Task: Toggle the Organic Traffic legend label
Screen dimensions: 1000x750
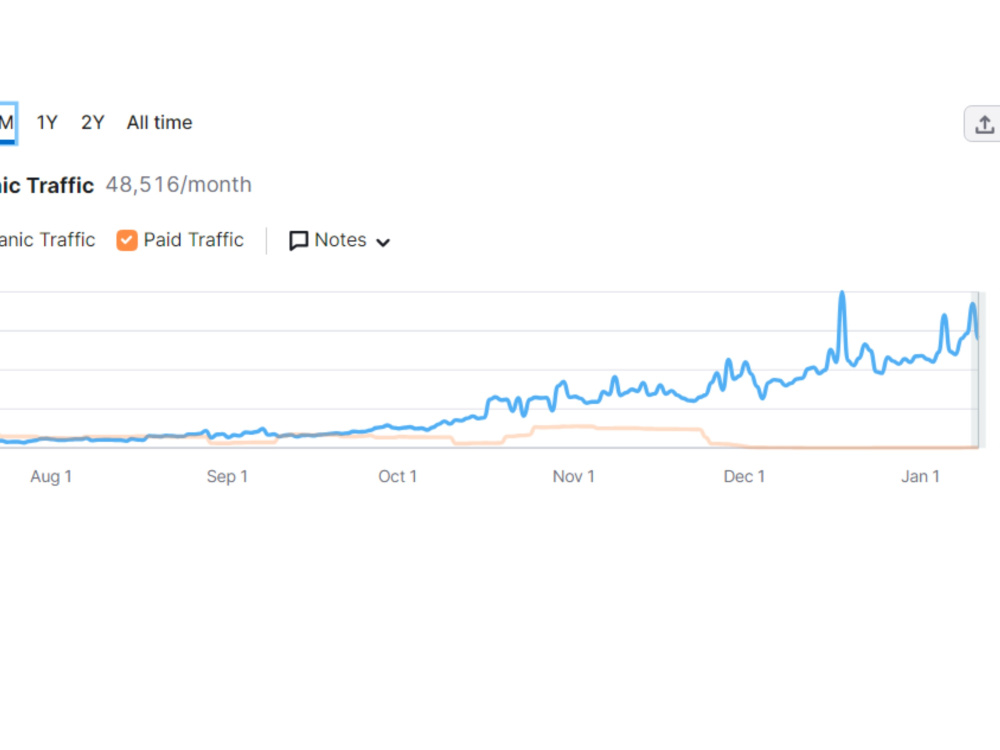Action: 47,240
